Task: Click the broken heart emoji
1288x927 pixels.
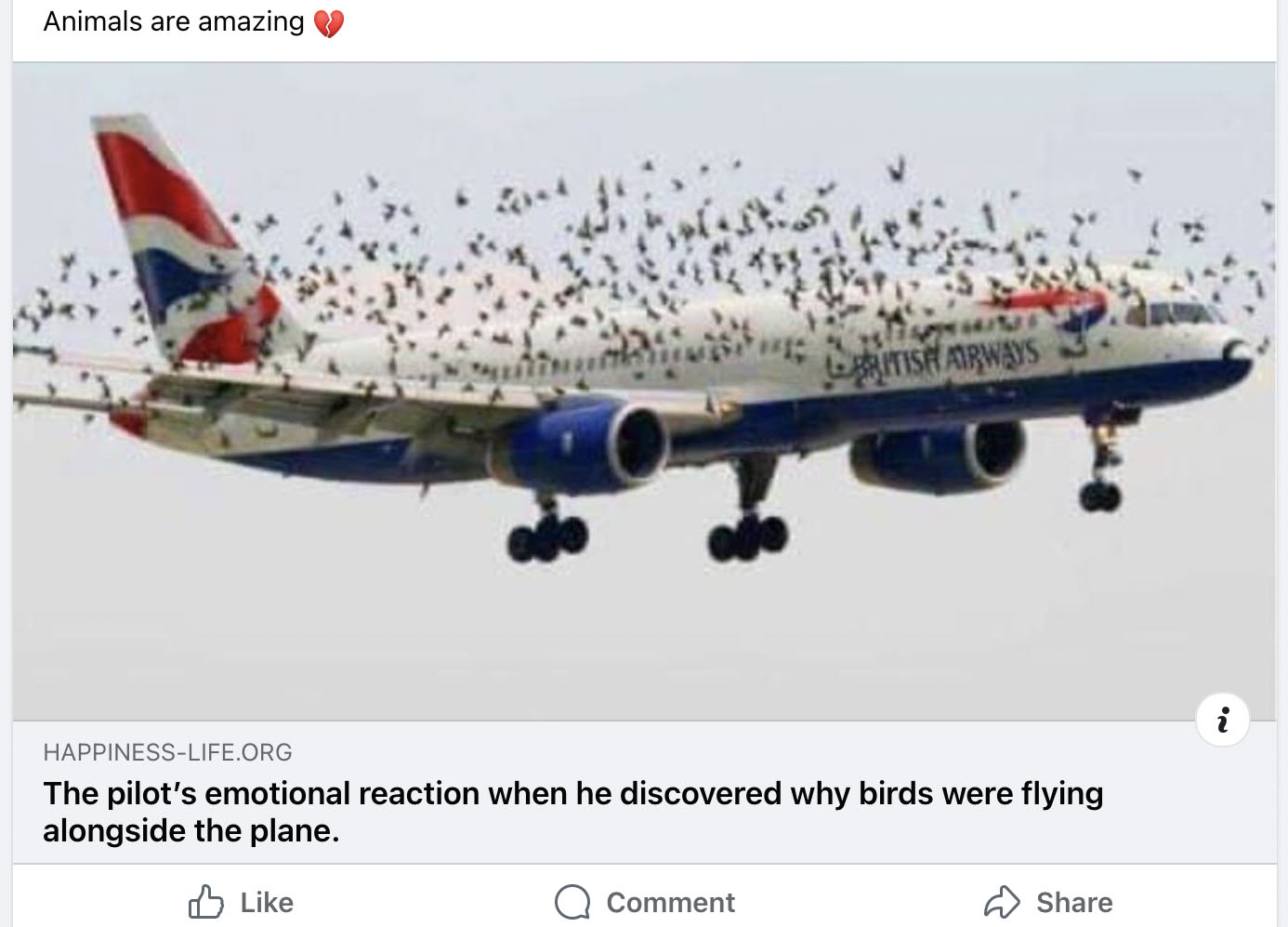Action: (329, 22)
